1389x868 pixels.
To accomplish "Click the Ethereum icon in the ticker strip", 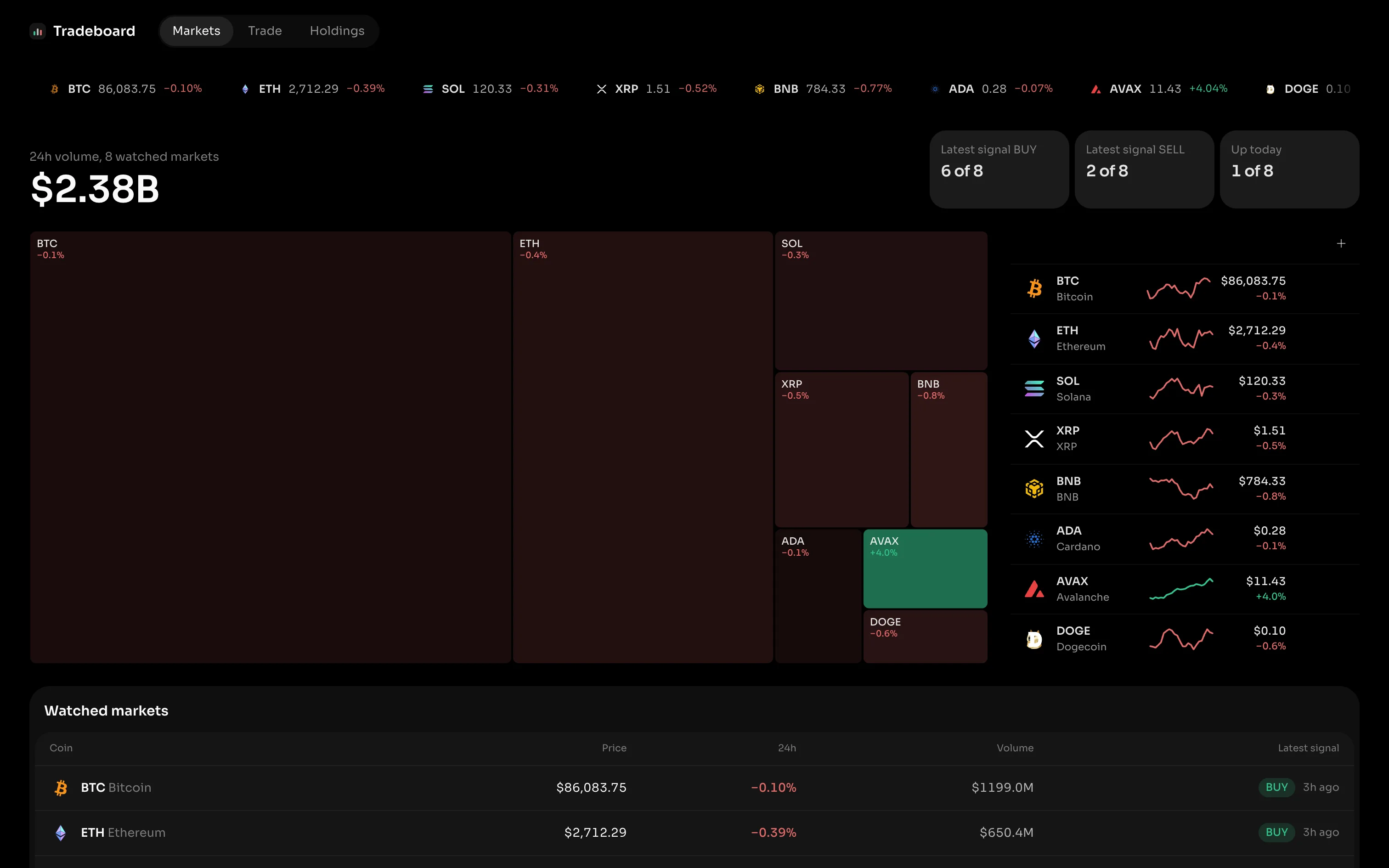I will [x=245, y=89].
